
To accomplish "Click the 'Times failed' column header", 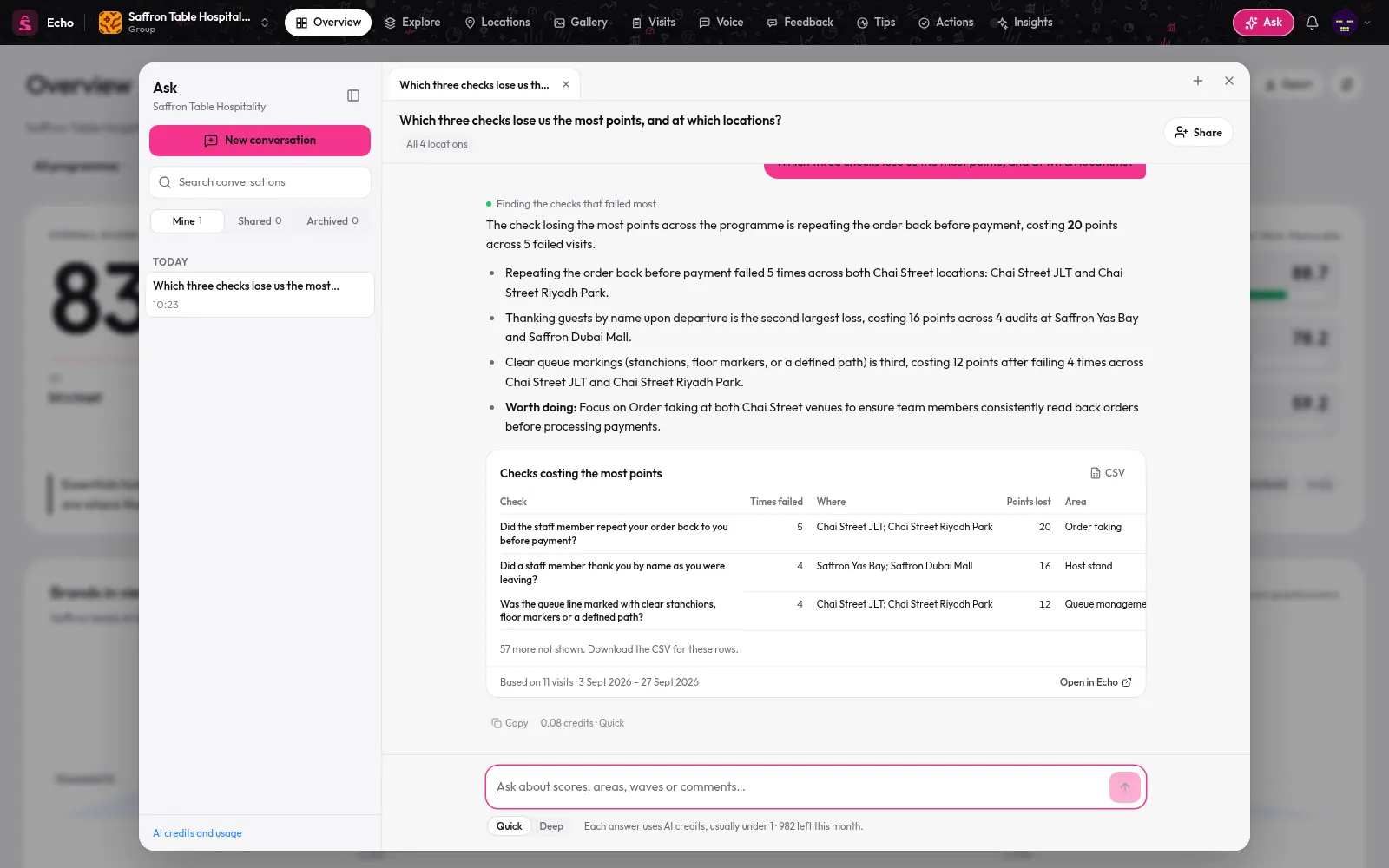I will click(776, 502).
